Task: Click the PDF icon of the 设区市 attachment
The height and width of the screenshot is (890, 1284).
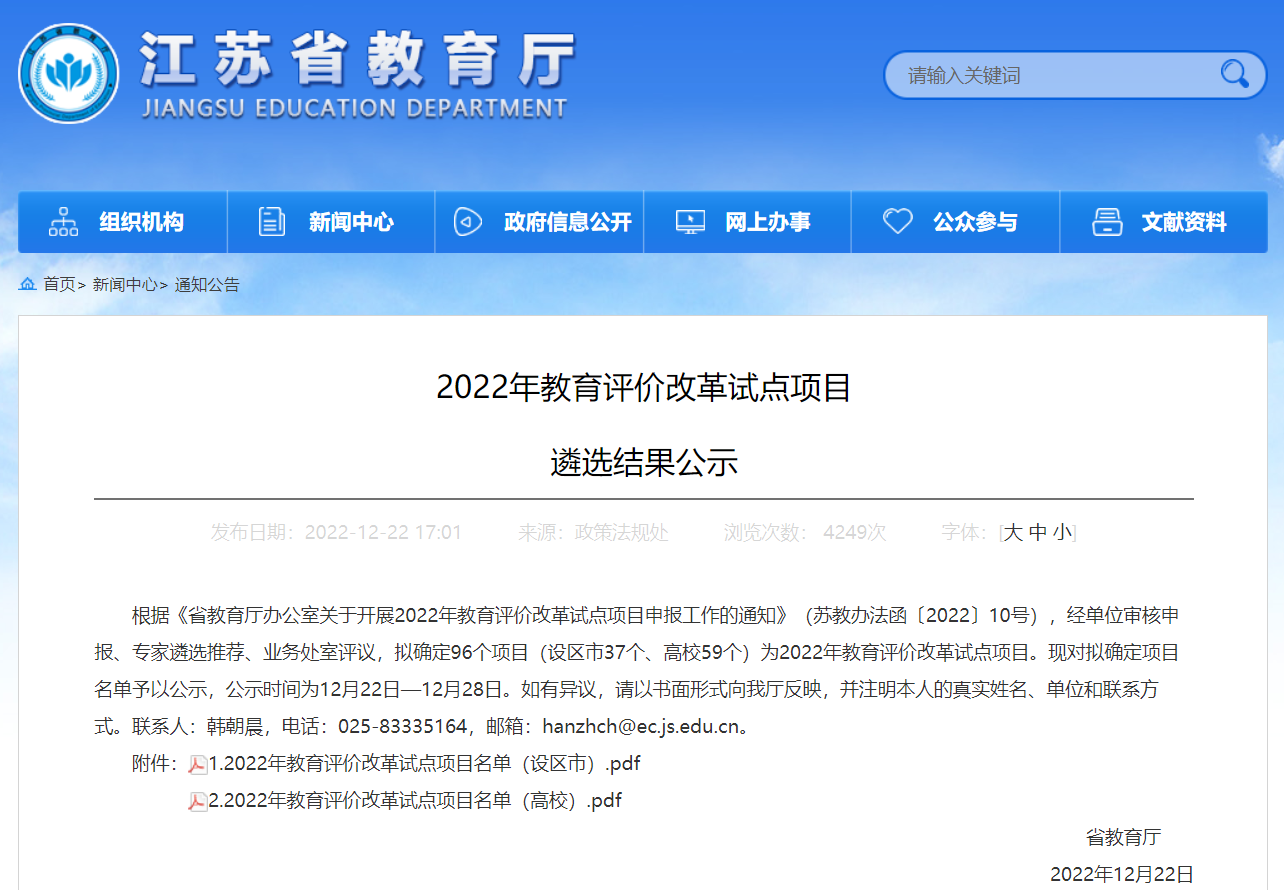Action: pos(198,765)
